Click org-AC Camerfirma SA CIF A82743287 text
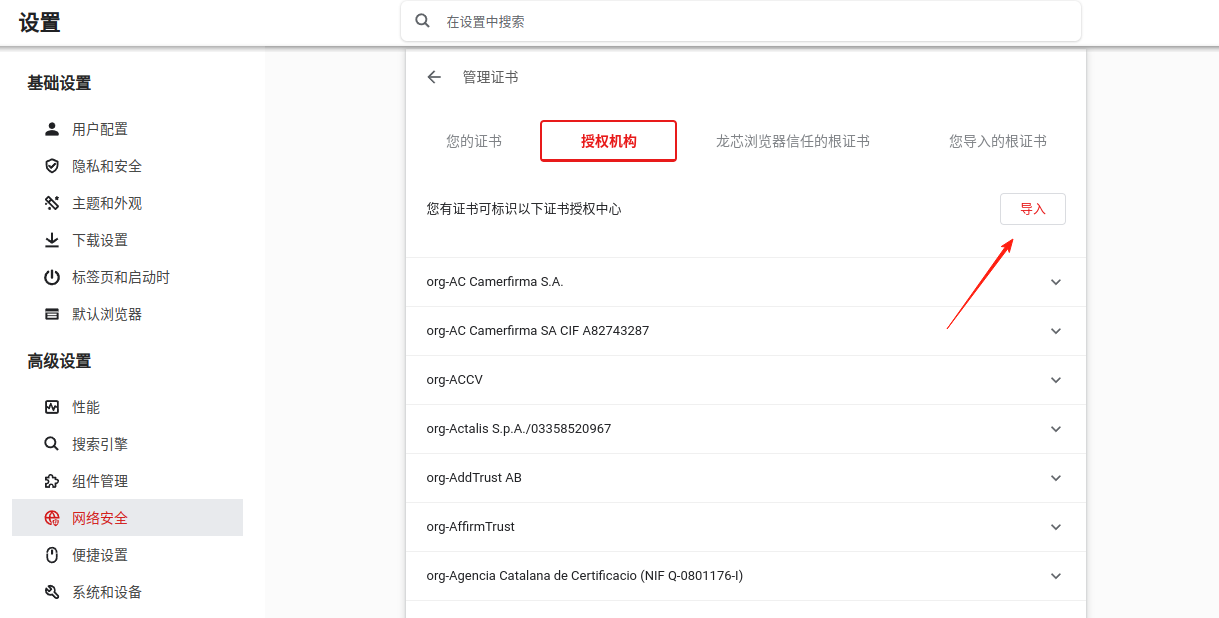This screenshot has width=1219, height=618. coord(538,331)
